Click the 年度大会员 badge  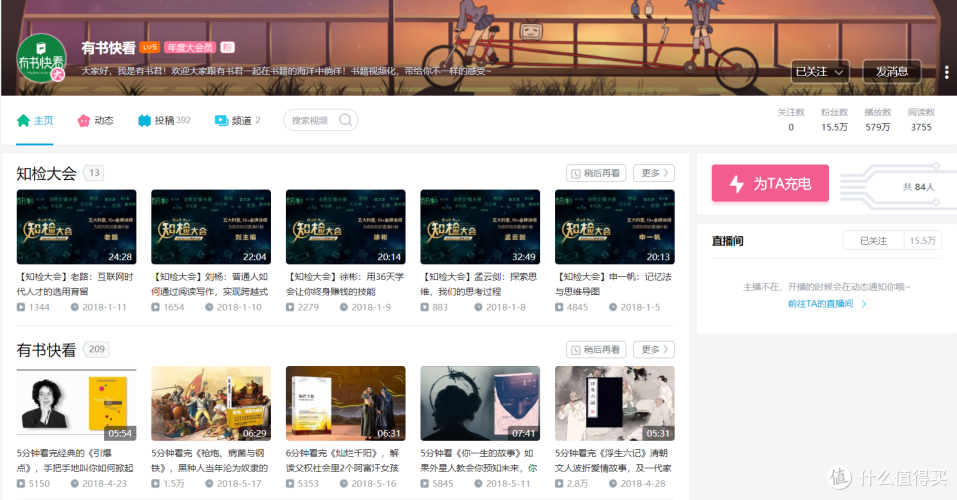pos(190,47)
